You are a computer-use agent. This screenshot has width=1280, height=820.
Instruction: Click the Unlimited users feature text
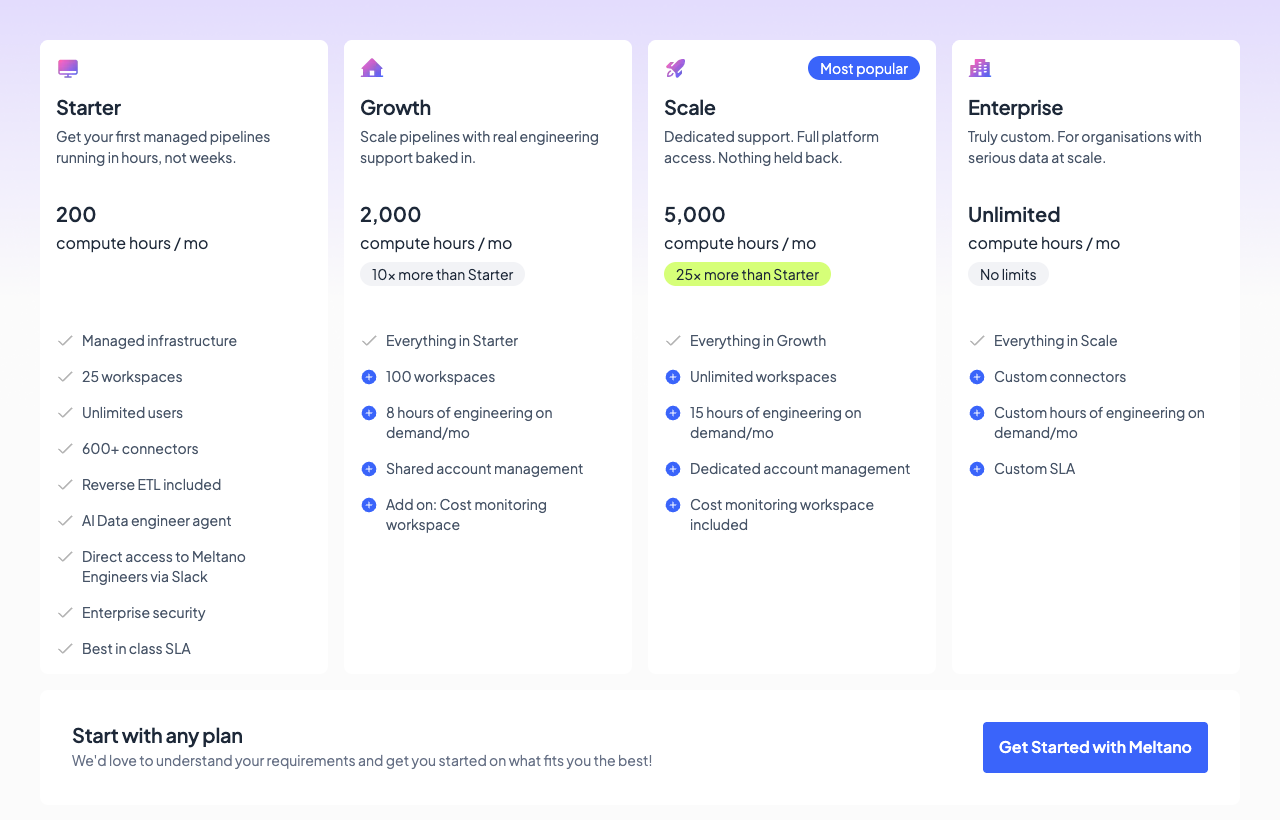tap(132, 413)
